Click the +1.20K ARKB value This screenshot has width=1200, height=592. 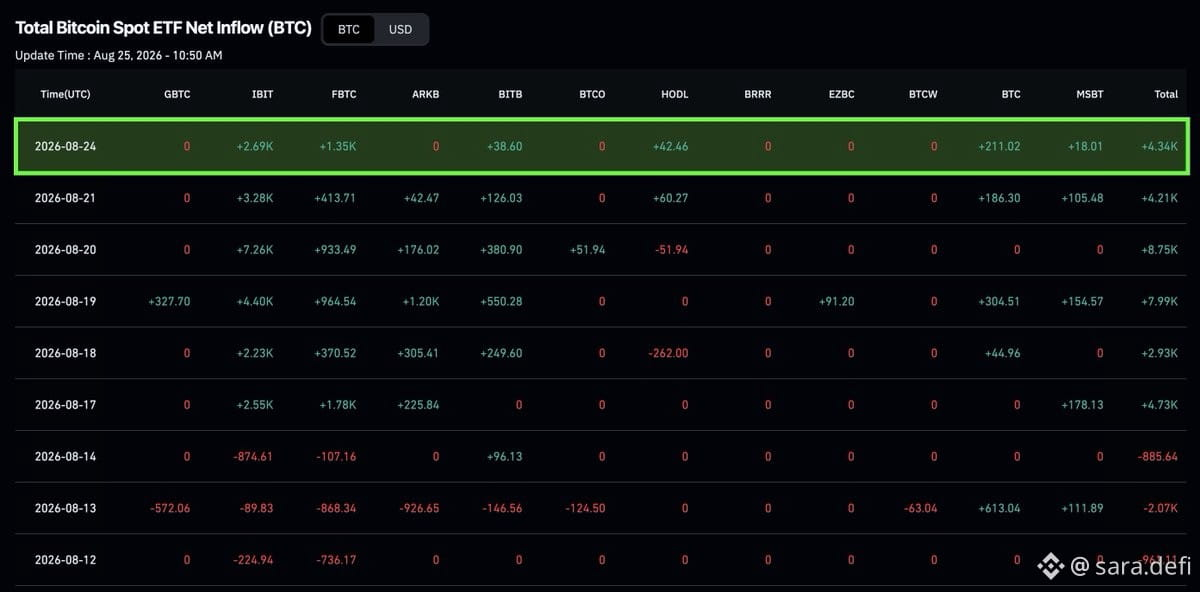tap(421, 301)
